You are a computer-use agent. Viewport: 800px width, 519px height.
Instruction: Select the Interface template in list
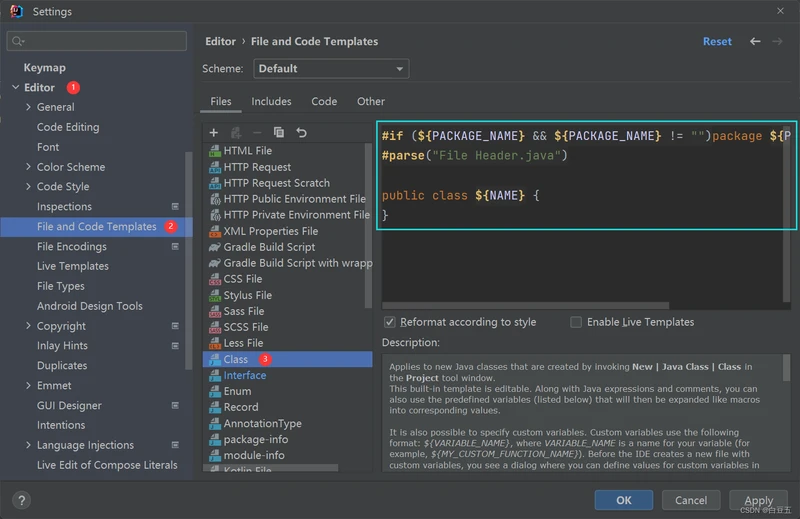245,375
